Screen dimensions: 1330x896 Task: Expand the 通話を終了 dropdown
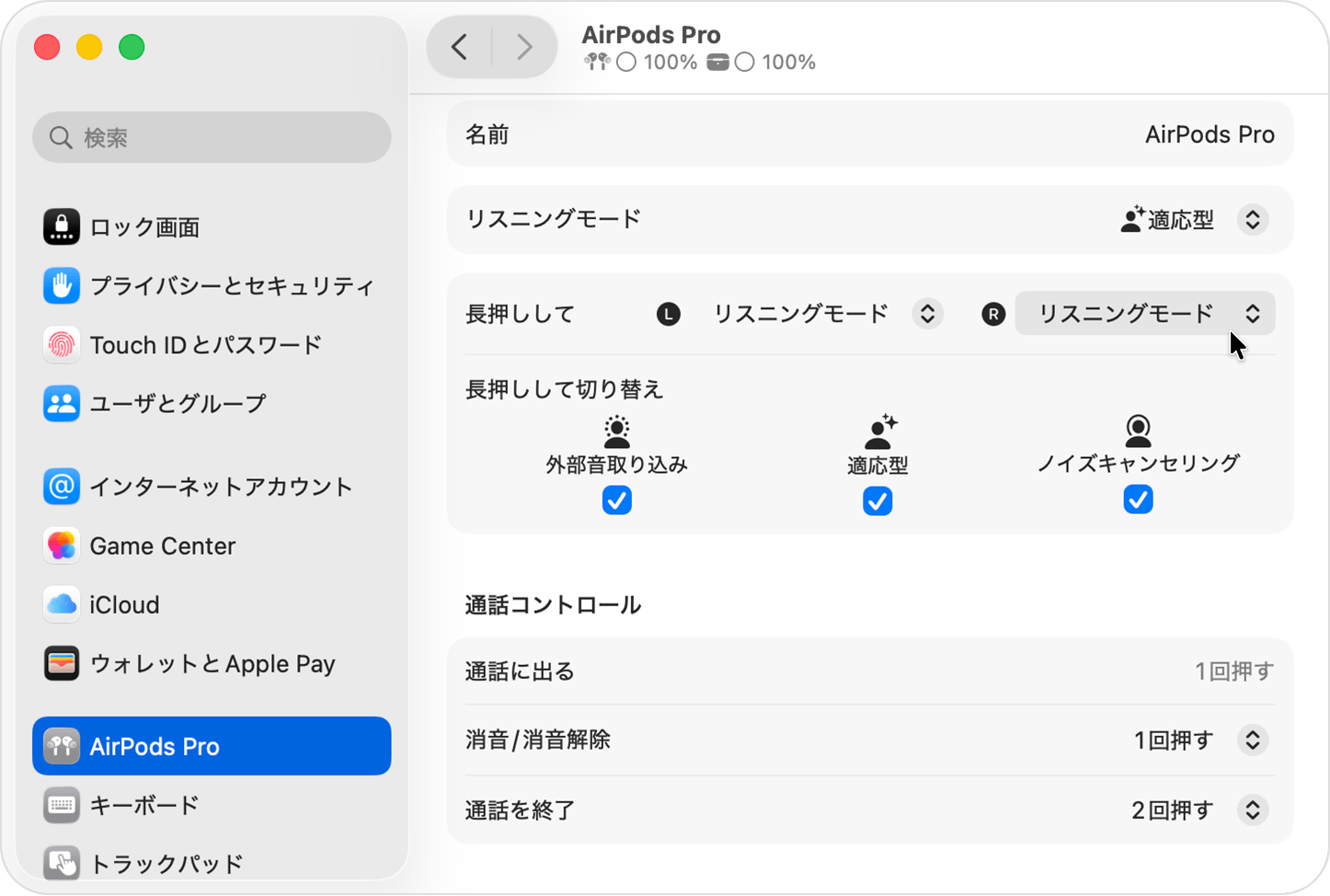[1252, 810]
